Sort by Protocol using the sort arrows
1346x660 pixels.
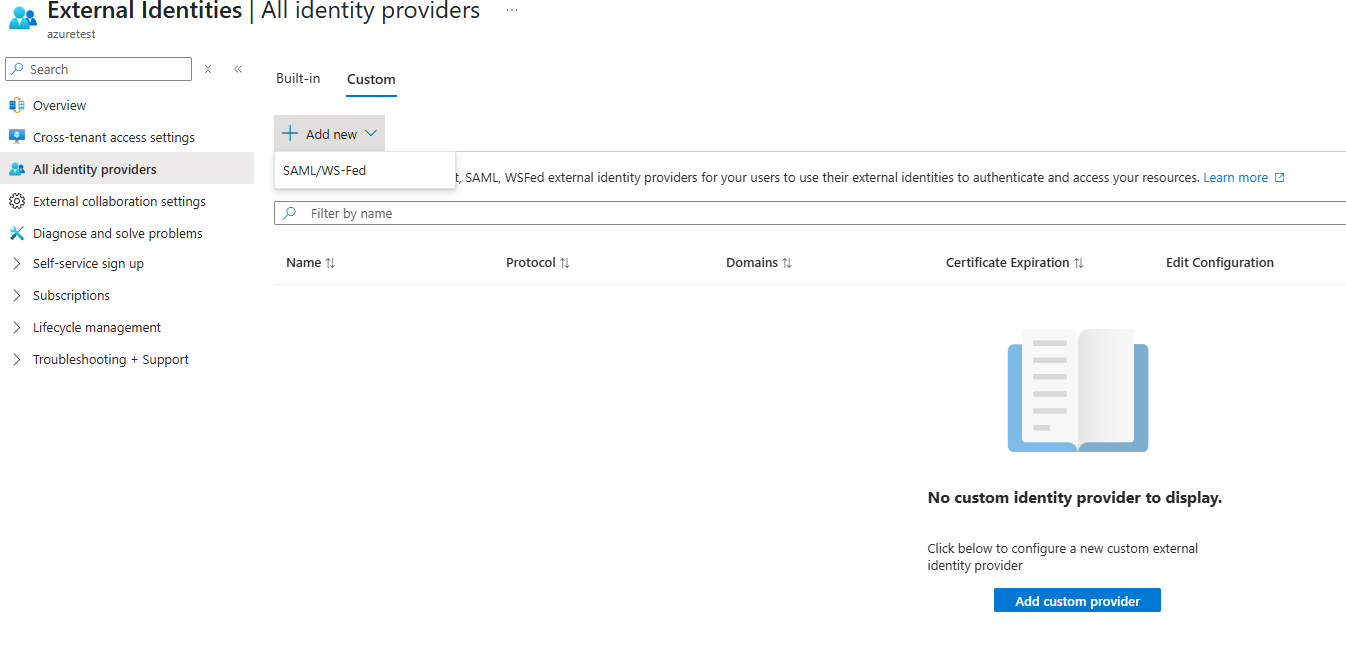click(565, 263)
